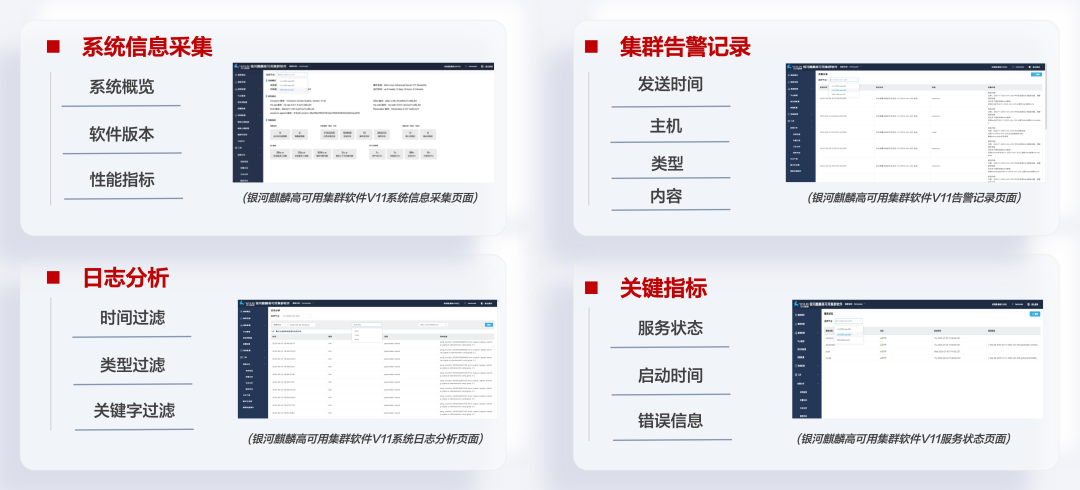
Task: Select the 发送时间 item
Action: [x=669, y=83]
